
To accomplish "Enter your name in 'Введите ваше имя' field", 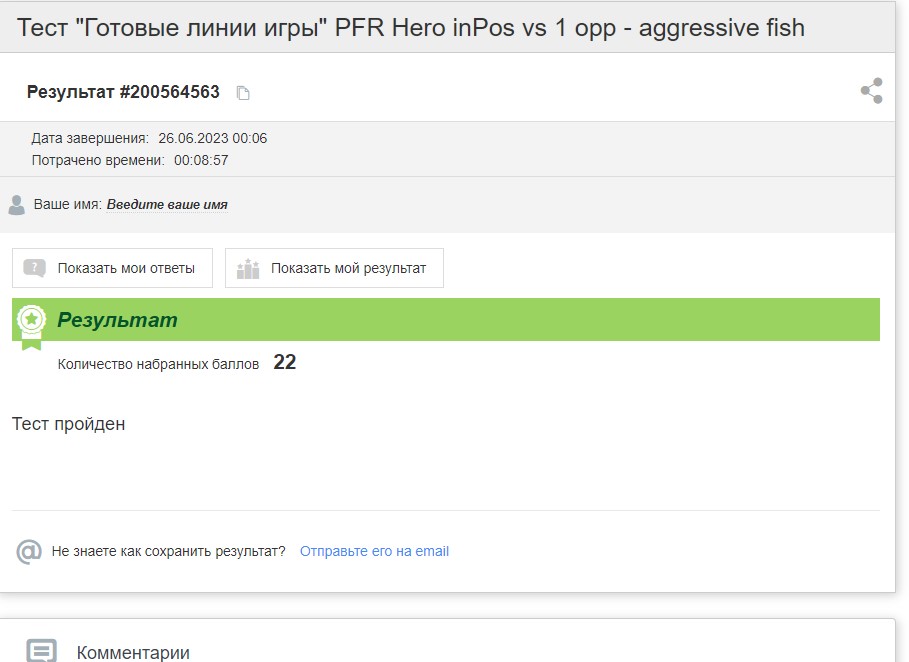I will 167,205.
